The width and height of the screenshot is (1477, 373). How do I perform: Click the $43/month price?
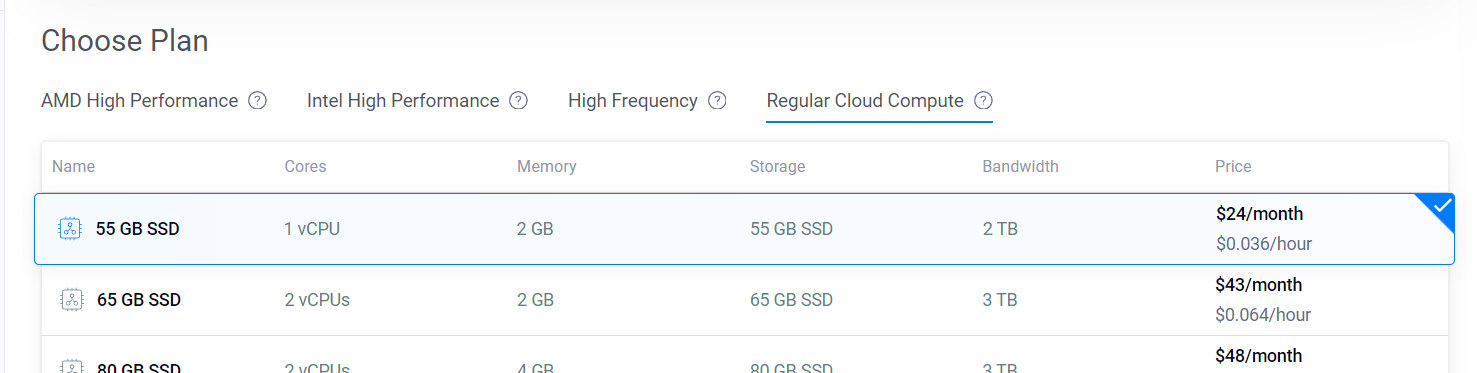point(1259,285)
